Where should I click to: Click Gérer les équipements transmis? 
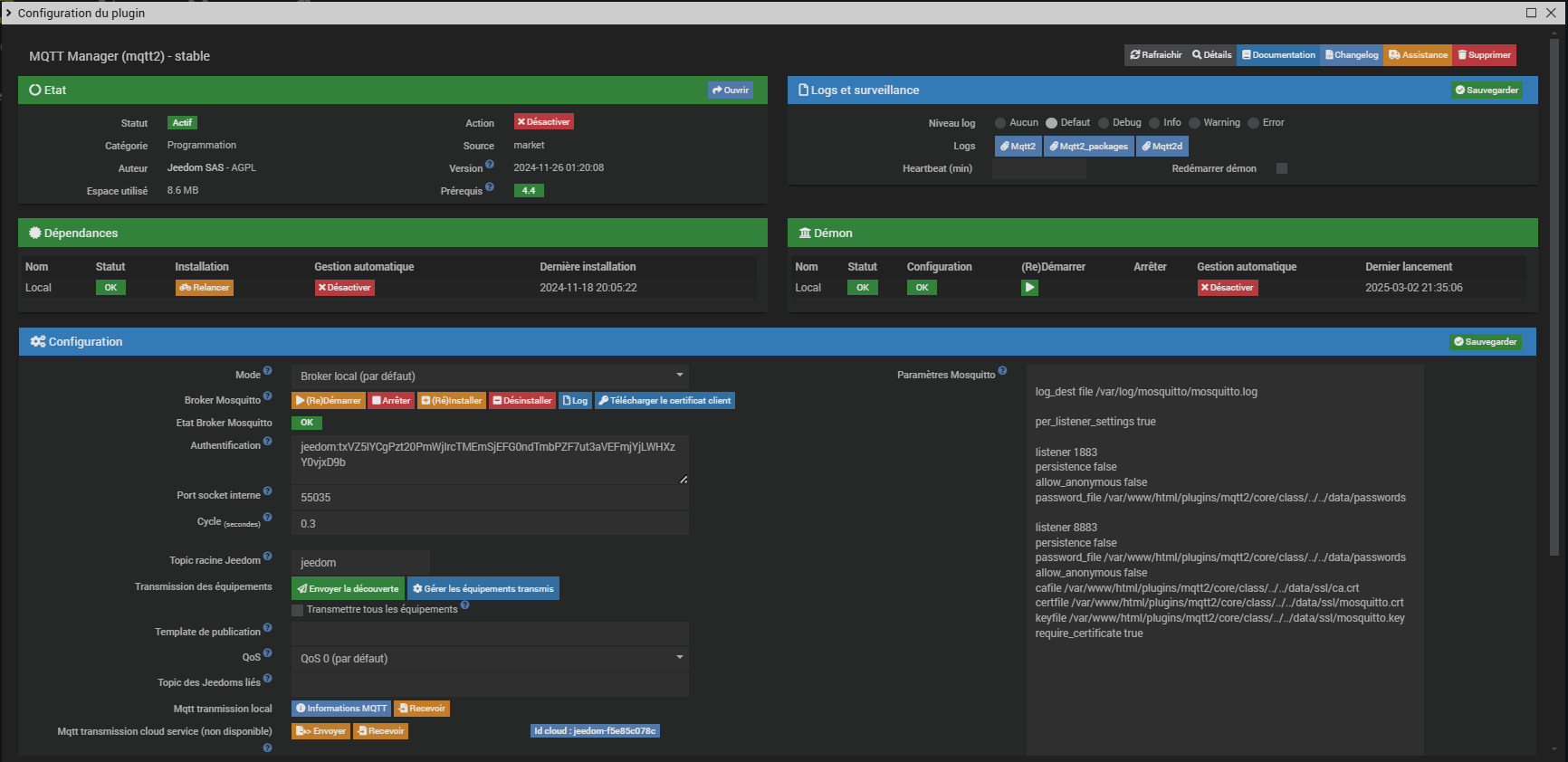point(483,589)
